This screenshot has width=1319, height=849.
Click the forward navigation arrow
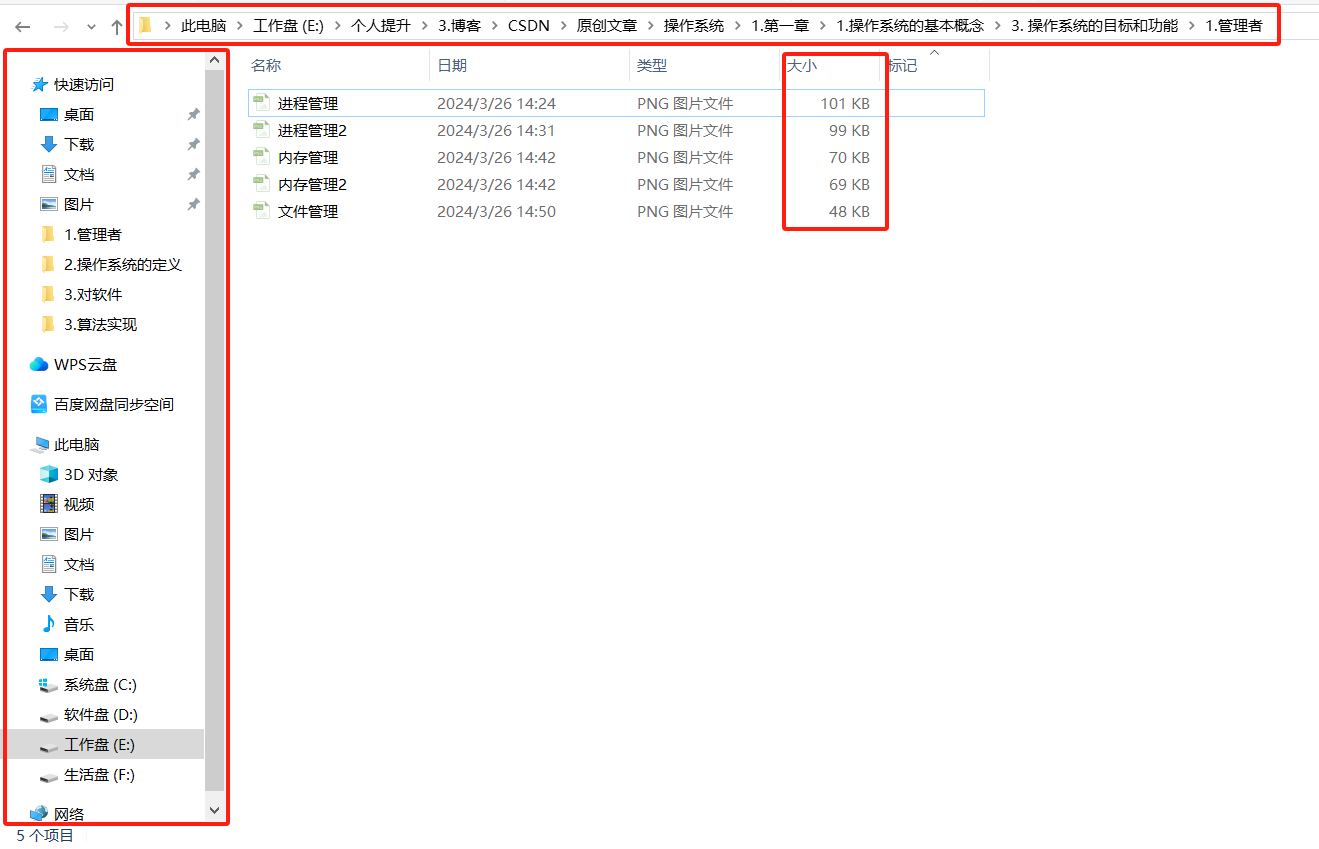(x=61, y=27)
